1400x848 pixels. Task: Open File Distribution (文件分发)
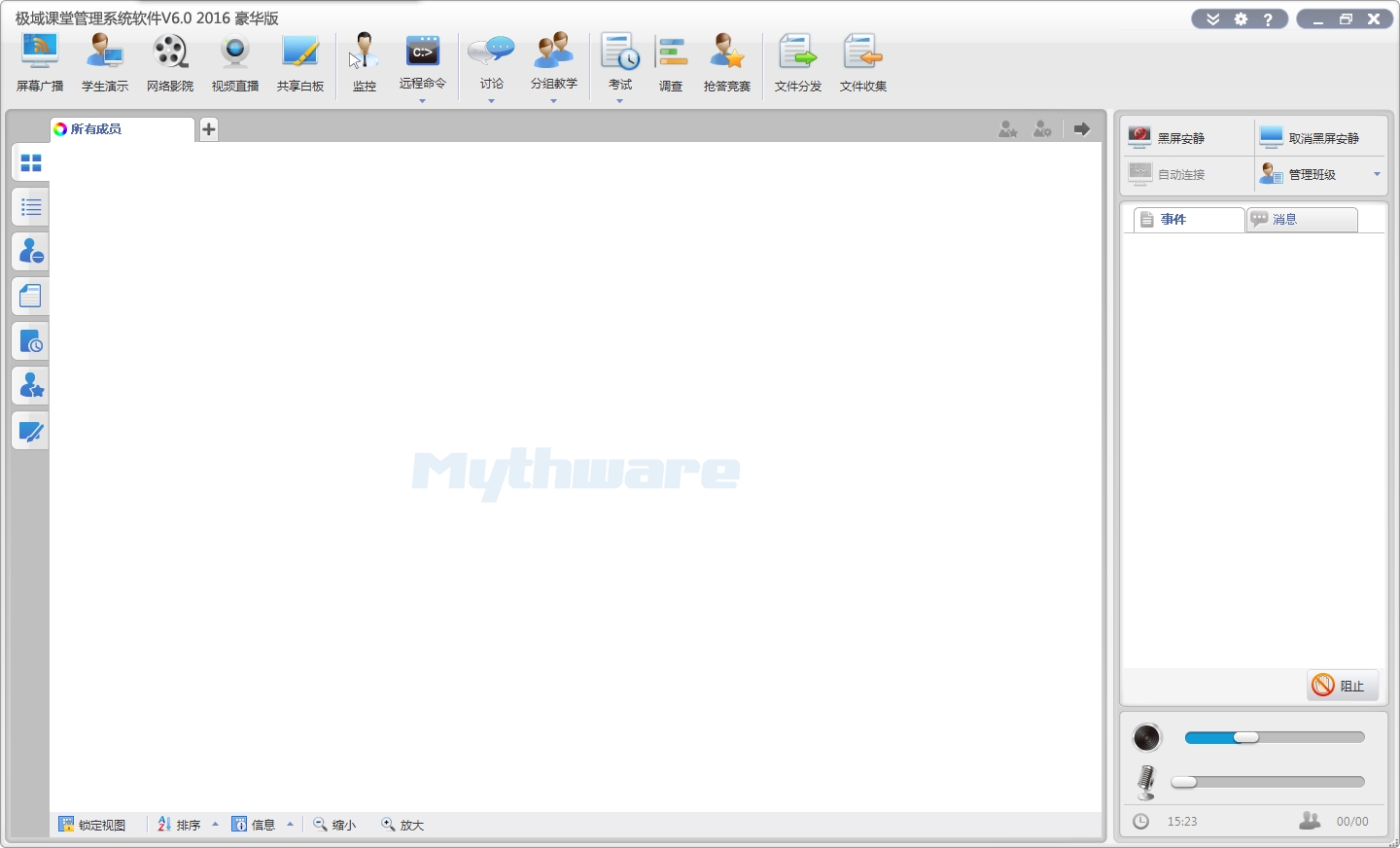point(797,62)
